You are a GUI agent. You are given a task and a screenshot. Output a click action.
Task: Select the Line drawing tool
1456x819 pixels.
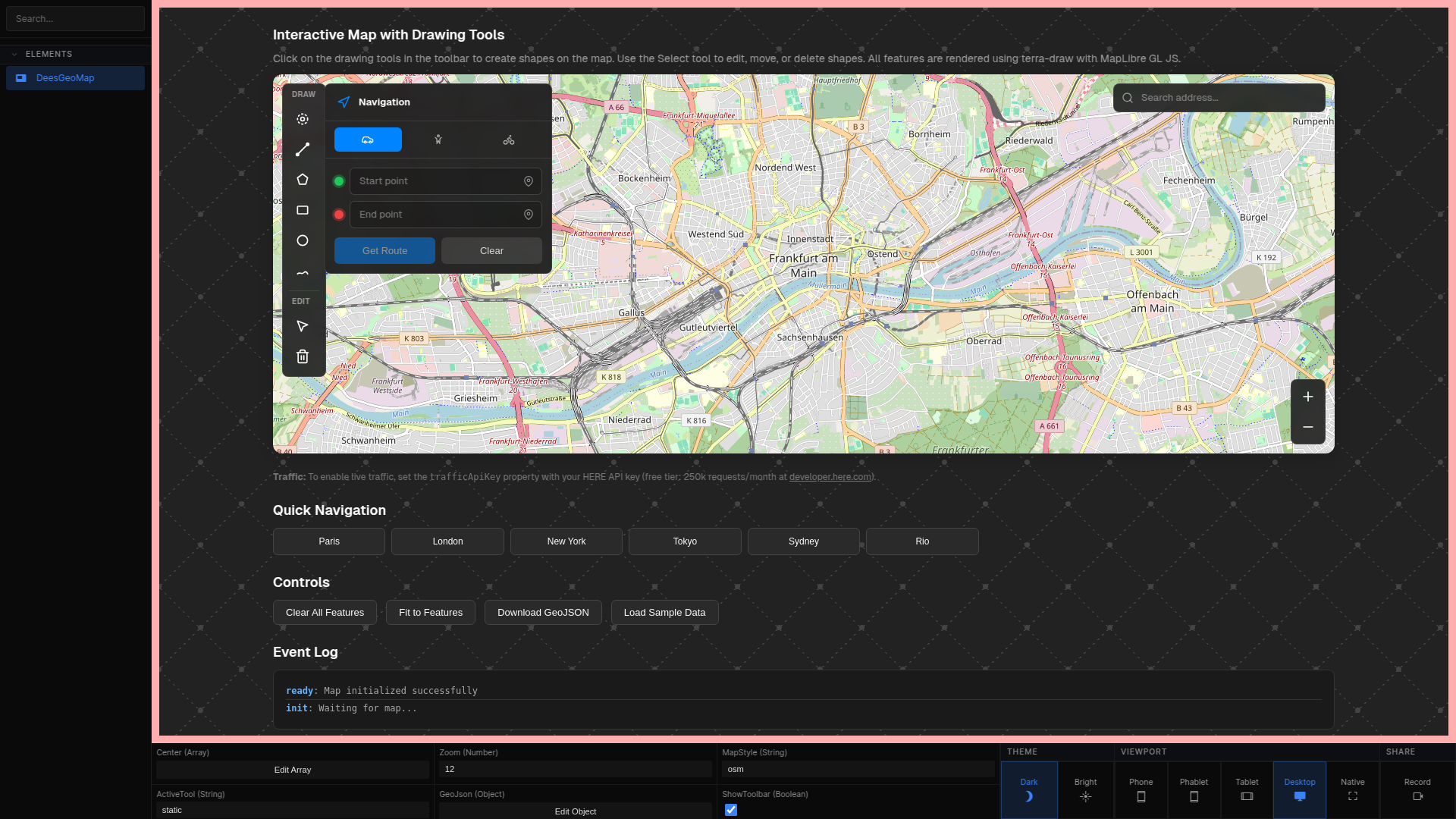[x=303, y=149]
